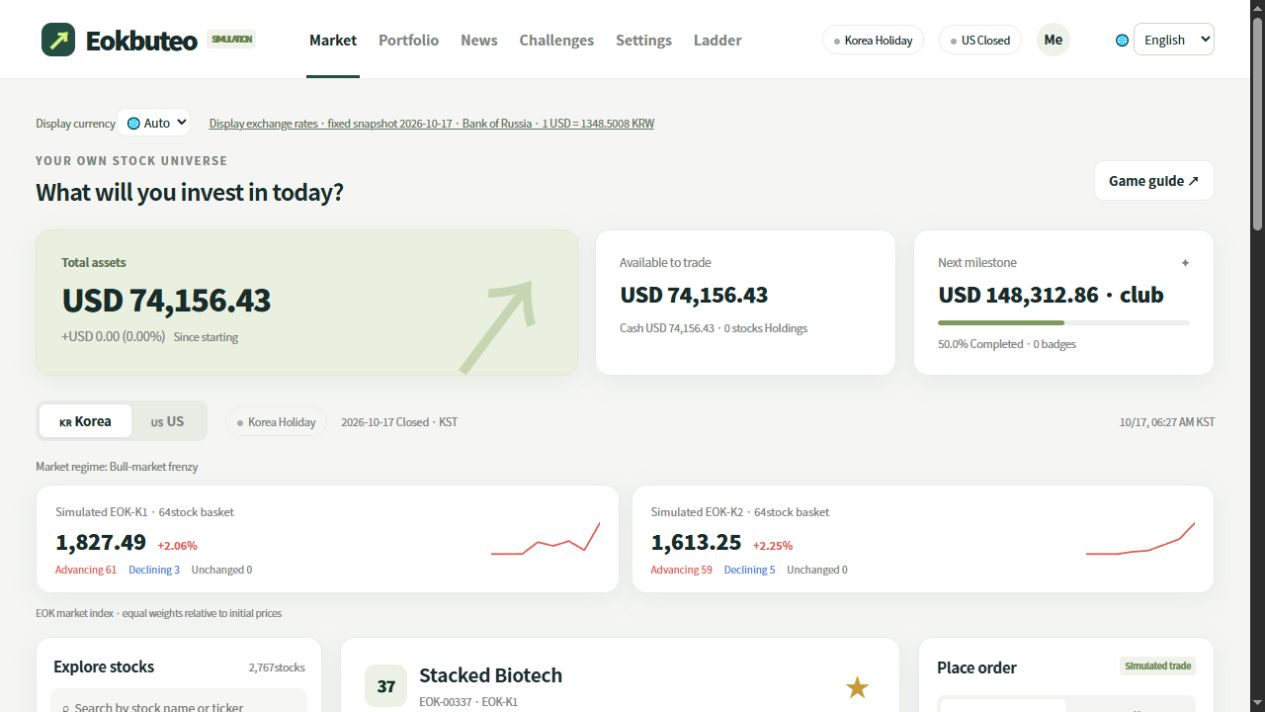This screenshot has width=1265, height=712.
Task: Switch to the US market toggle
Action: point(168,421)
